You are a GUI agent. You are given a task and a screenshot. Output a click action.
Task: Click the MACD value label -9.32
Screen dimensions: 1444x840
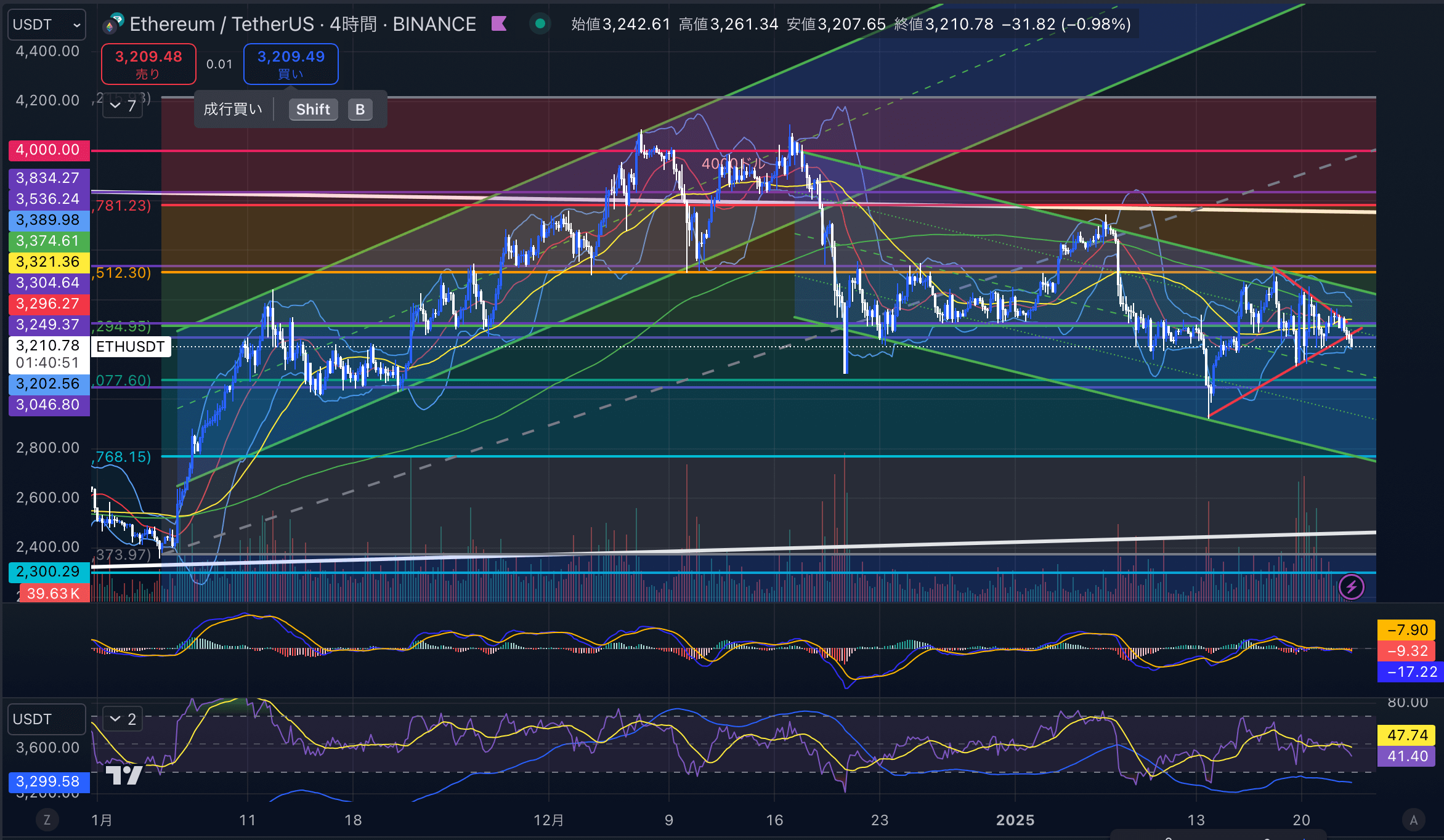point(1407,651)
